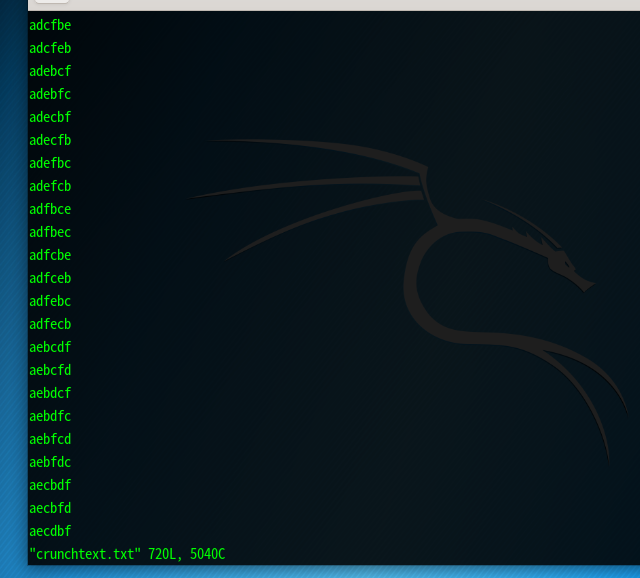This screenshot has height=578, width=640.
Task: Click the line 'aecbfd'
Action: click(50, 508)
